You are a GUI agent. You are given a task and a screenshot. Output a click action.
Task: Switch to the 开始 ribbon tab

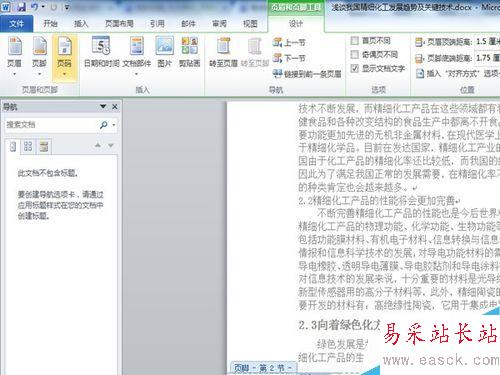coord(50,24)
